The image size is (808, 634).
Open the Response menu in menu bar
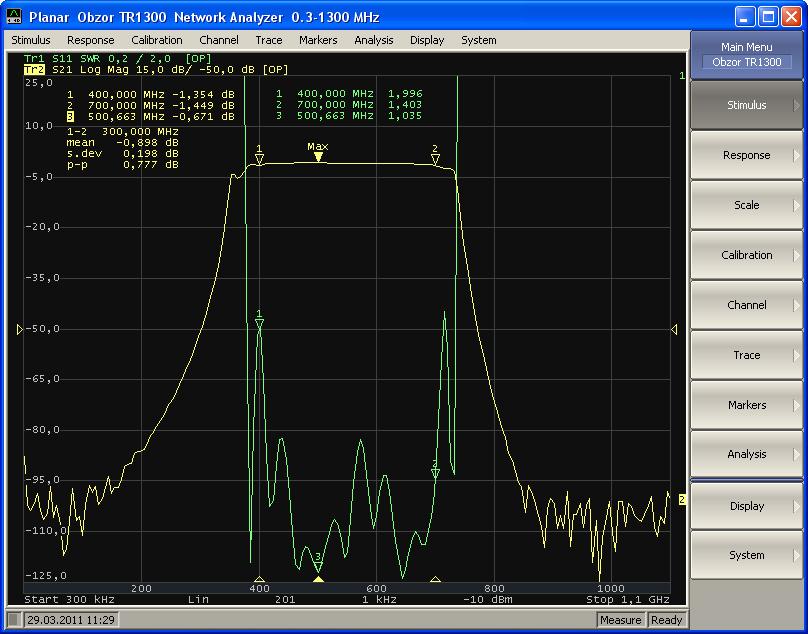(x=91, y=40)
